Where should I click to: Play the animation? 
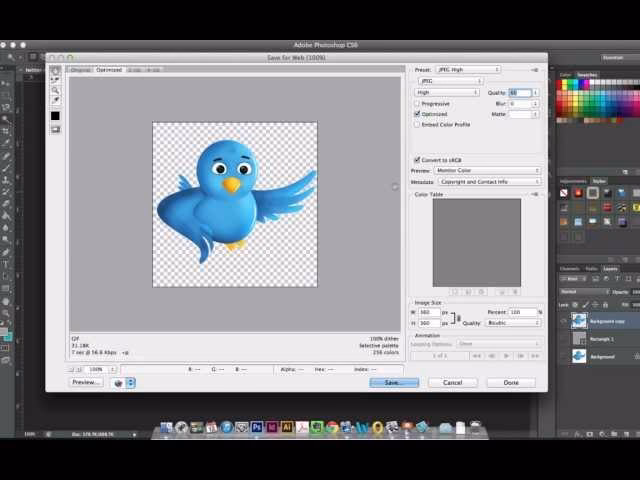(x=506, y=356)
